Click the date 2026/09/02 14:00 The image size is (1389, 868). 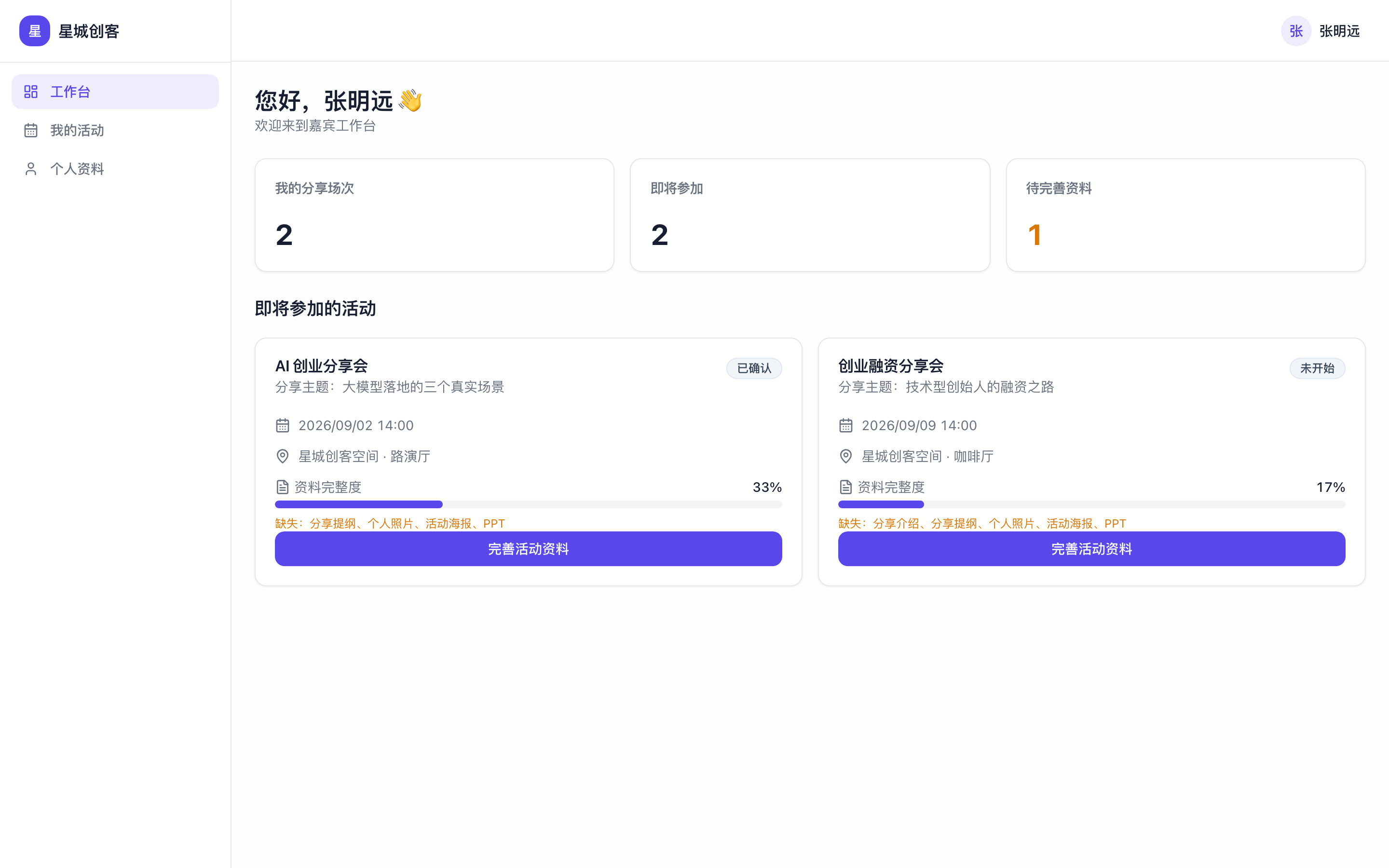(x=356, y=425)
